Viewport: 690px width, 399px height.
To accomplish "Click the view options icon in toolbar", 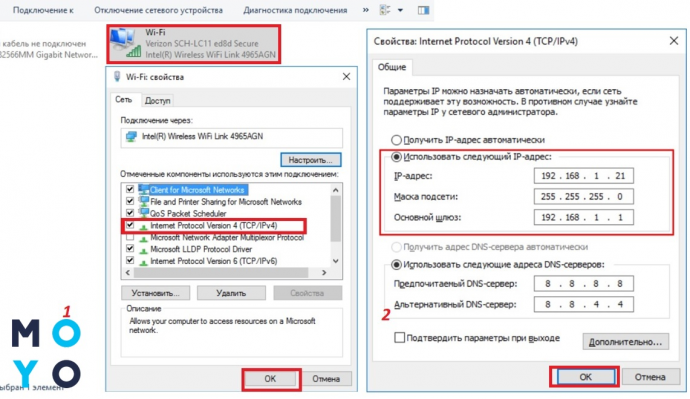I will [x=385, y=10].
